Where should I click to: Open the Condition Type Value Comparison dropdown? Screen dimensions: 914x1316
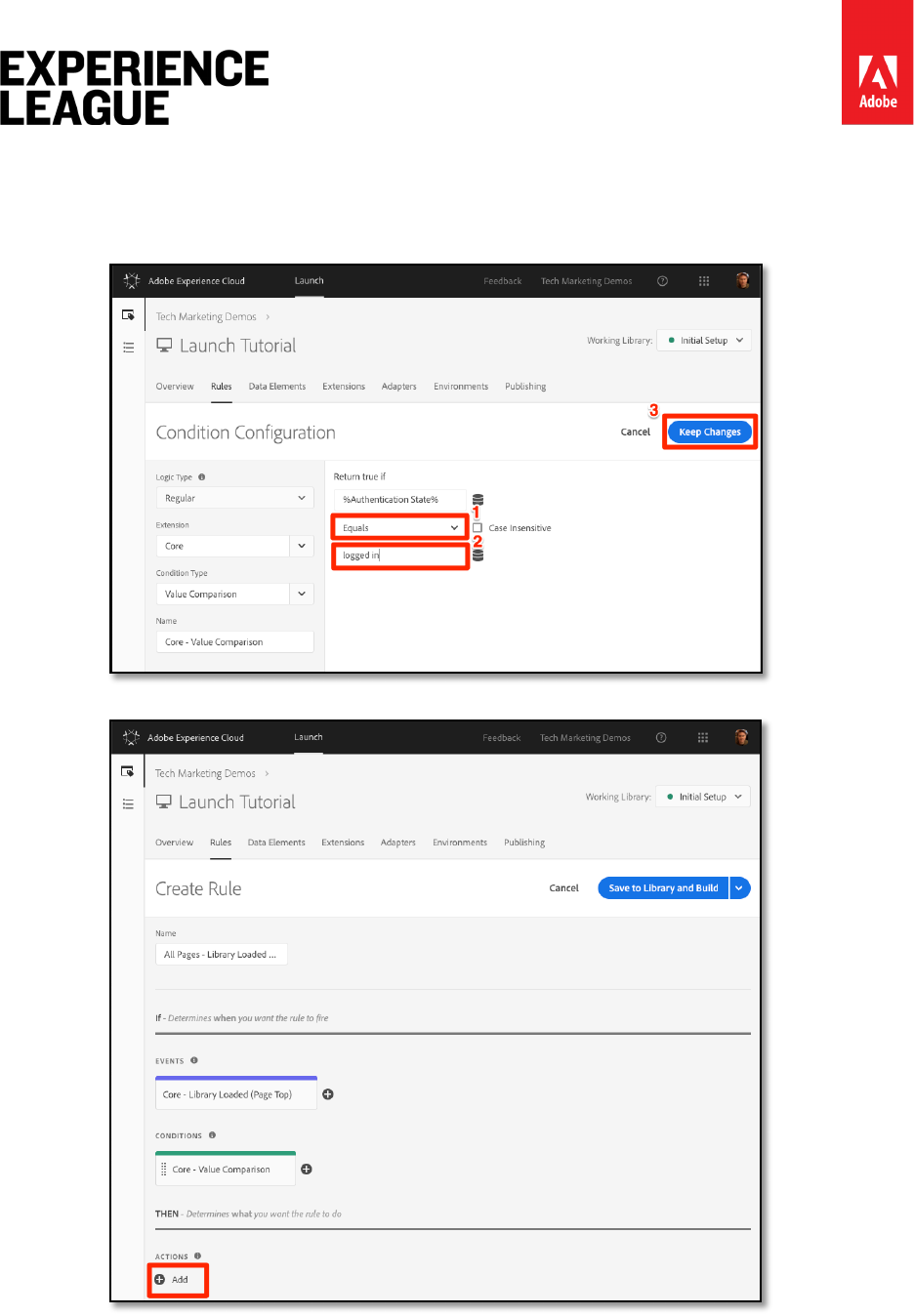pyautogui.click(x=234, y=594)
